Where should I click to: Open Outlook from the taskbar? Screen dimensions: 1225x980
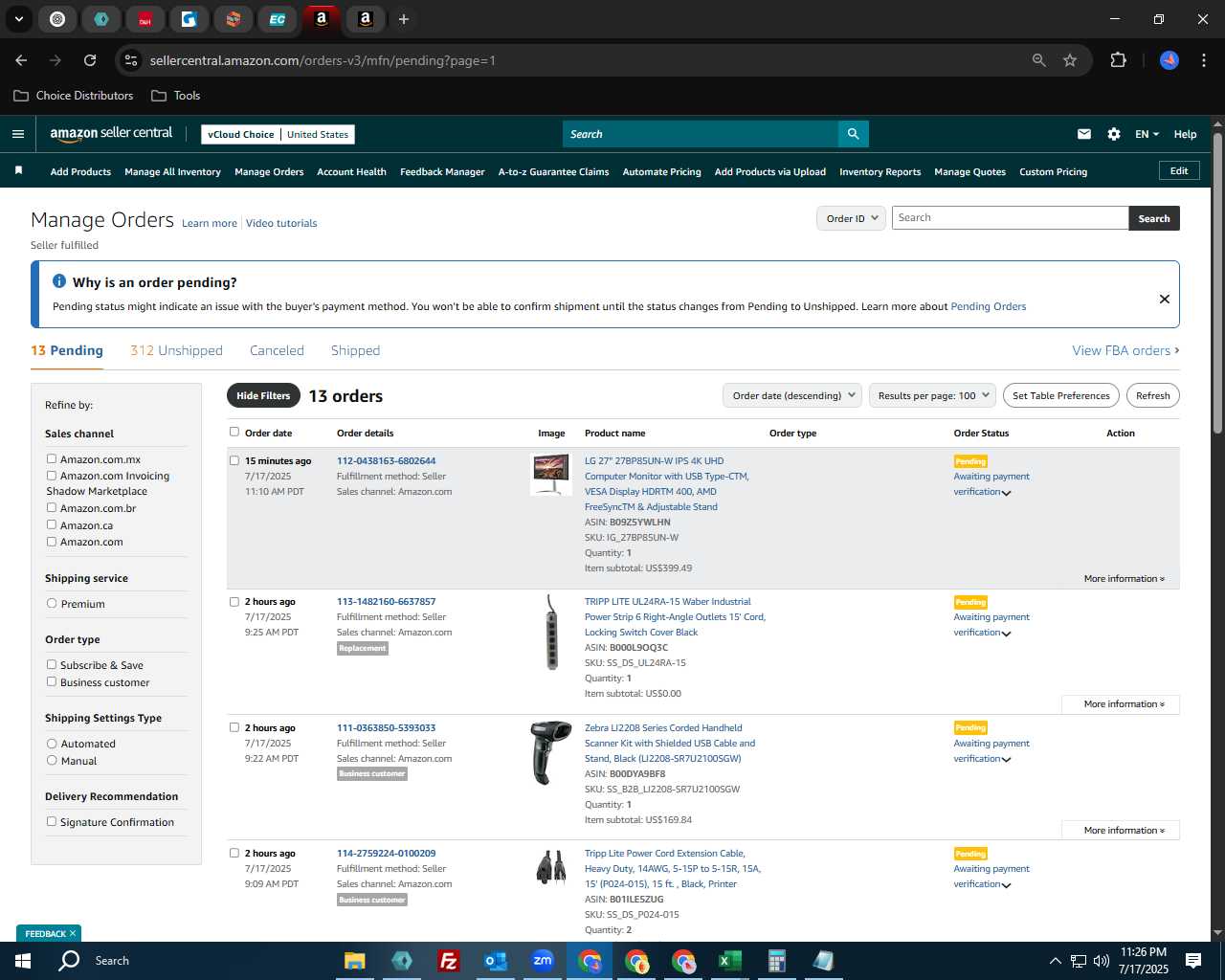(x=496, y=961)
